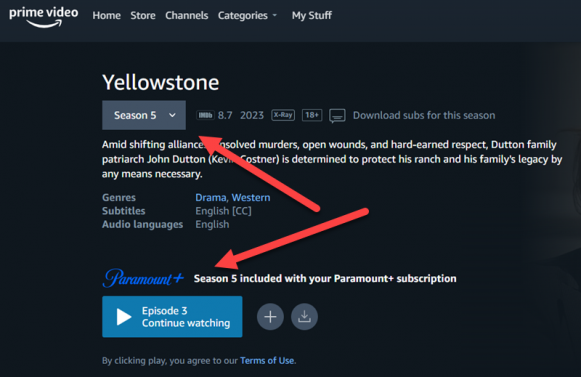
Task: Open the Store section
Action: pos(143,16)
